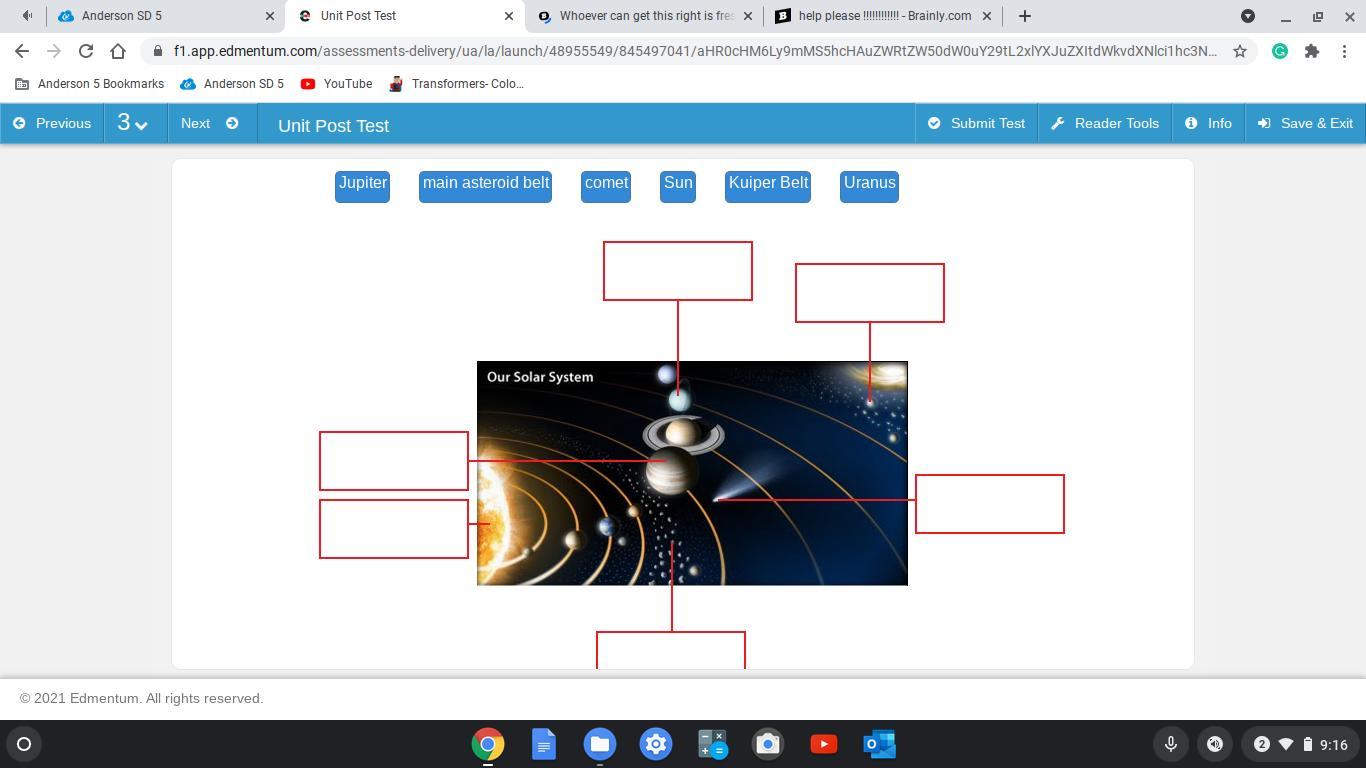
Task: Go back to the previous browser page
Action: [x=22, y=51]
